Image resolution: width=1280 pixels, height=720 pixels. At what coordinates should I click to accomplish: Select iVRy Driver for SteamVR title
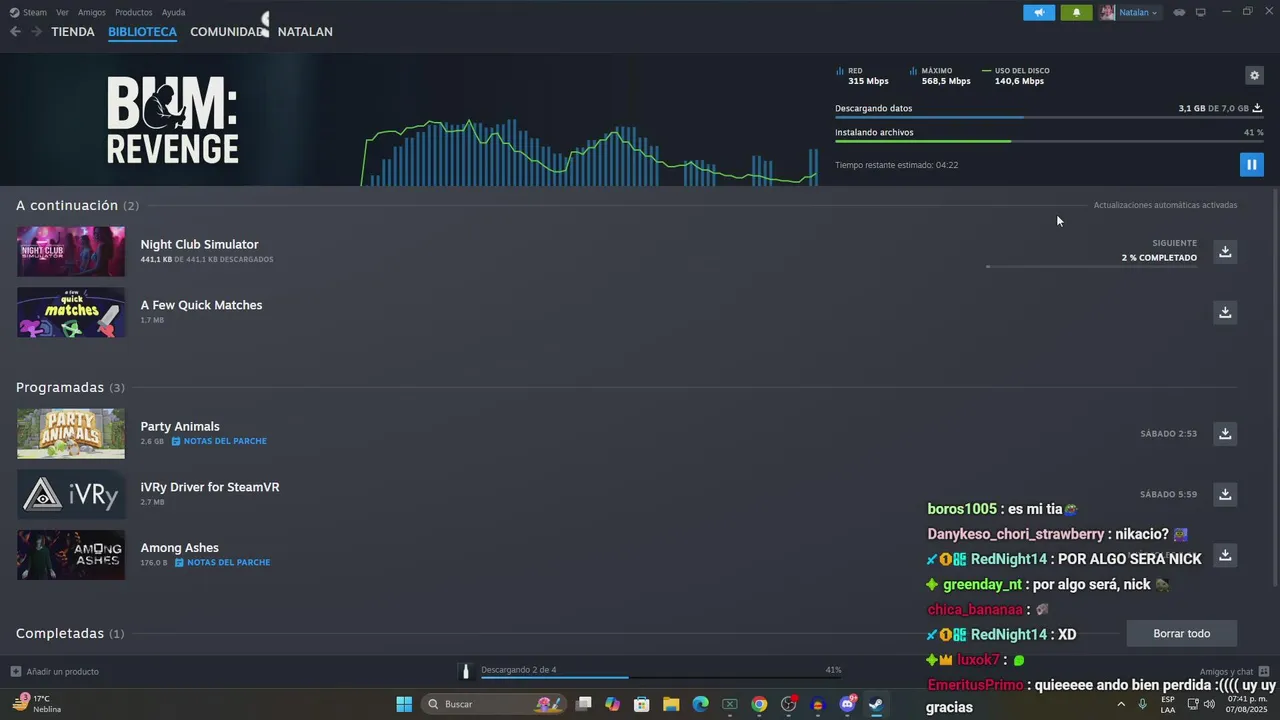(x=210, y=487)
